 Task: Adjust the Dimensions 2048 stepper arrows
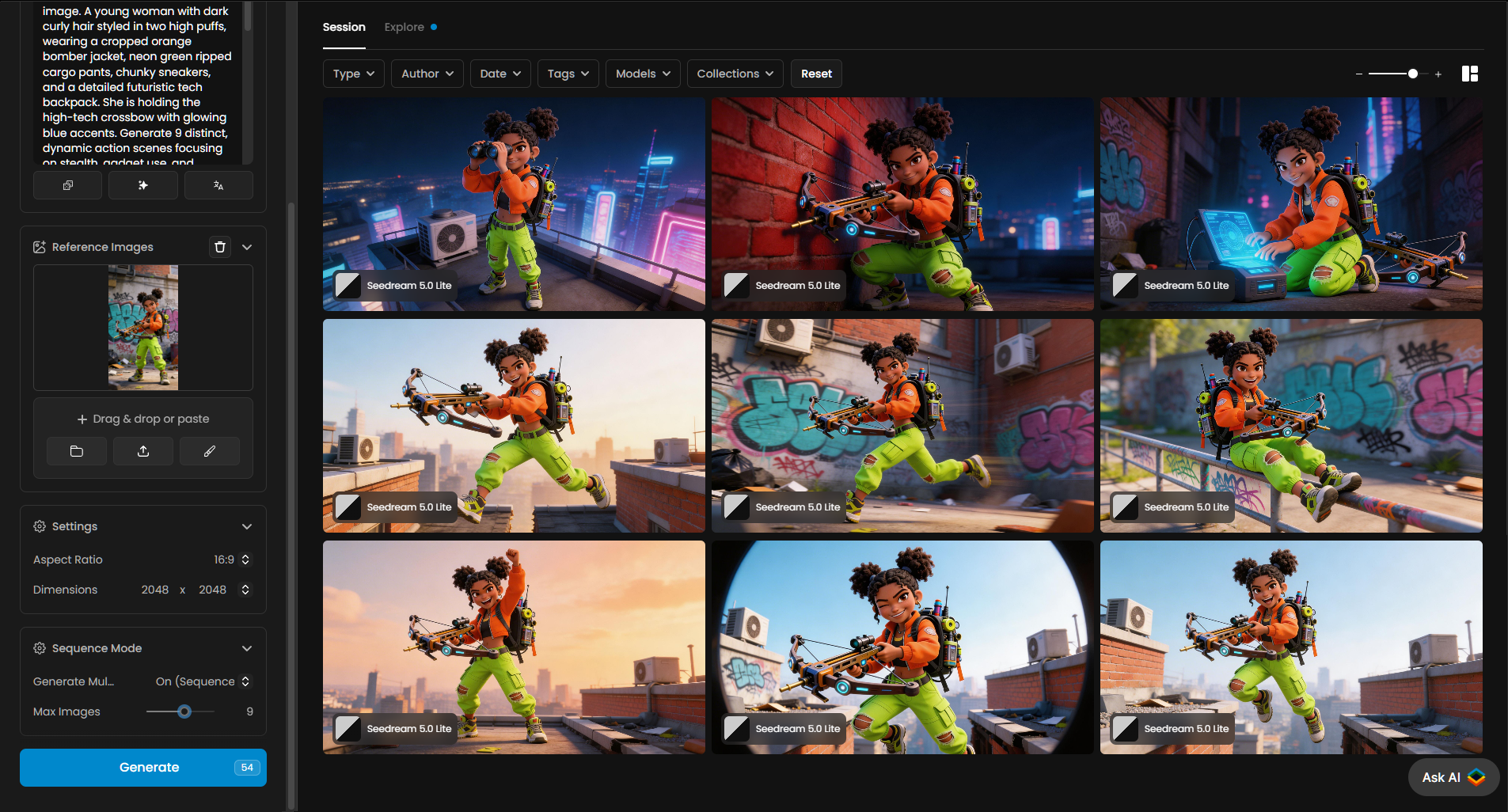(245, 590)
